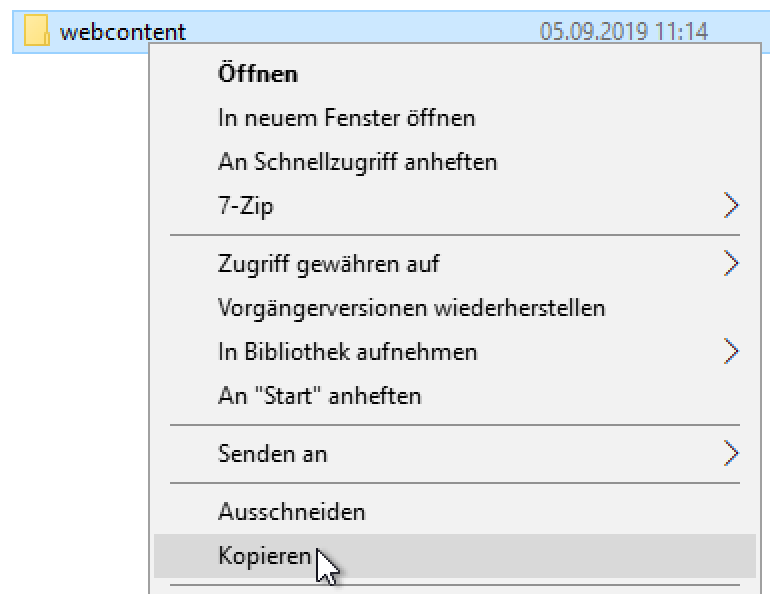Open the 7-Zip menu entry
This screenshot has width=770, height=594.
coord(246,207)
